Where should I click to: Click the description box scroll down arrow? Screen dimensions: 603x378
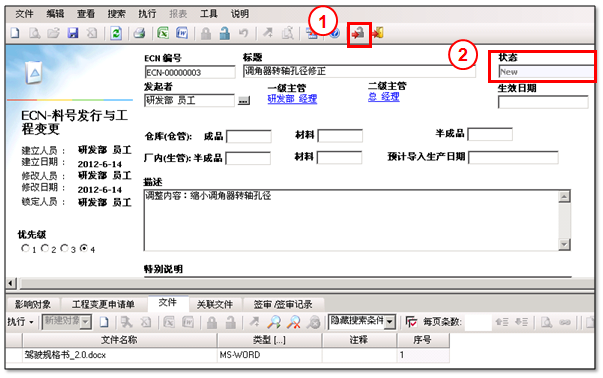[x=564, y=244]
